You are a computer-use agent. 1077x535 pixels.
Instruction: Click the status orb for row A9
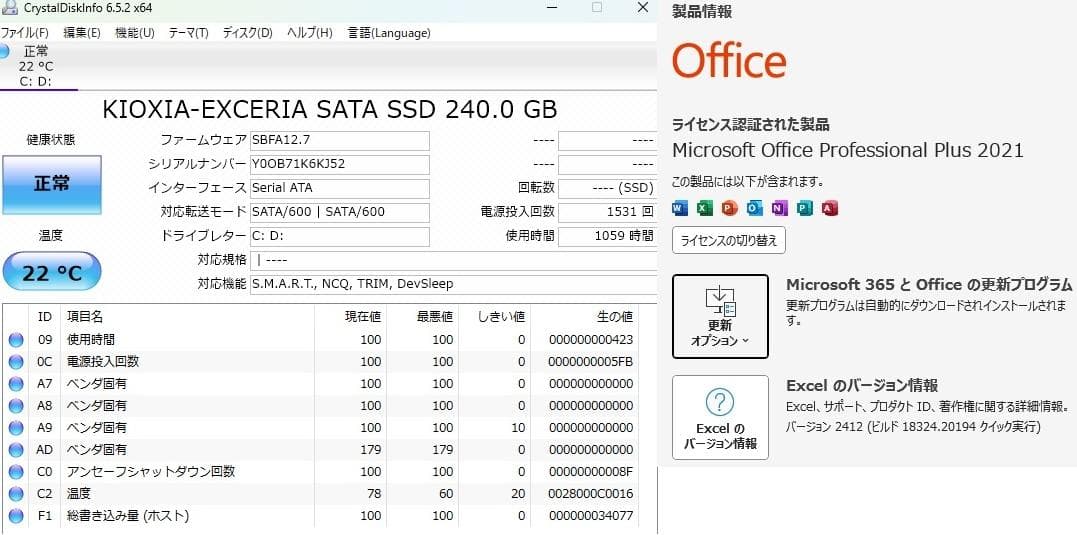click(16, 427)
